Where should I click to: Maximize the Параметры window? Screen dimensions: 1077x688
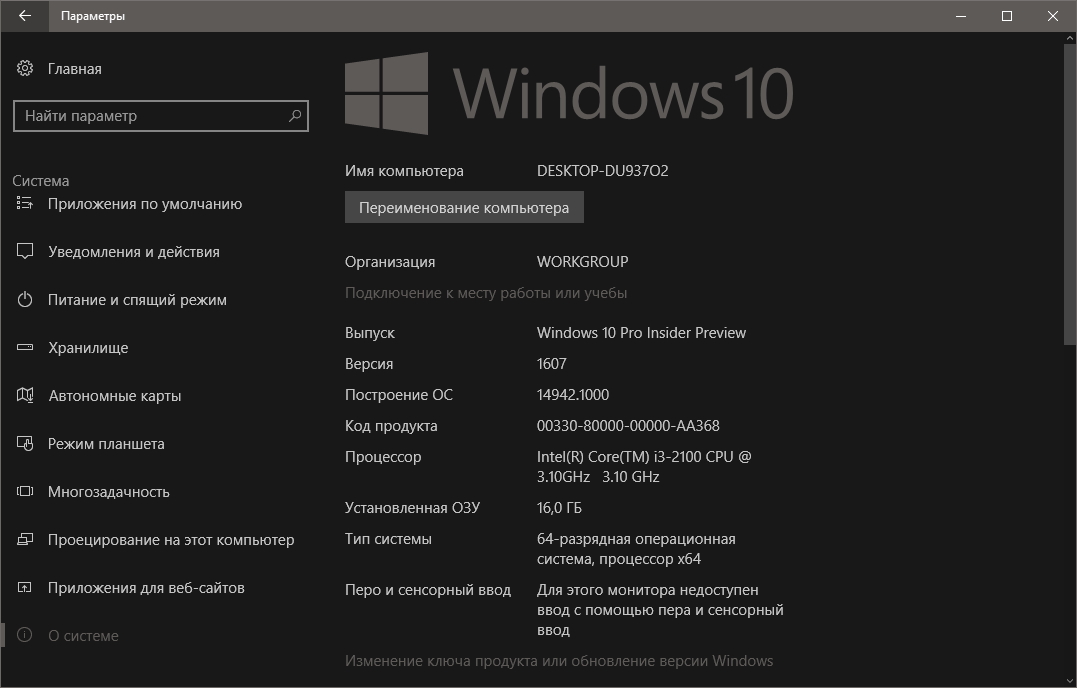[1007, 16]
